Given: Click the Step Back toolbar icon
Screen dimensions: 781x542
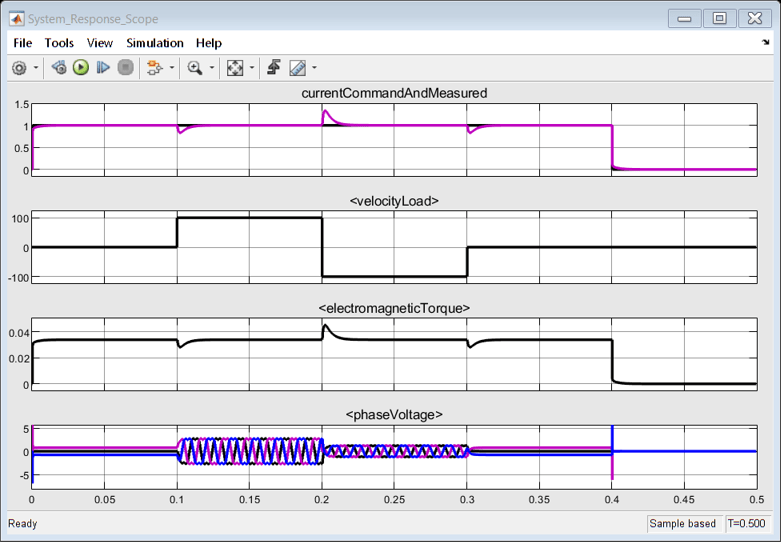Looking at the screenshot, I should click(x=59, y=68).
